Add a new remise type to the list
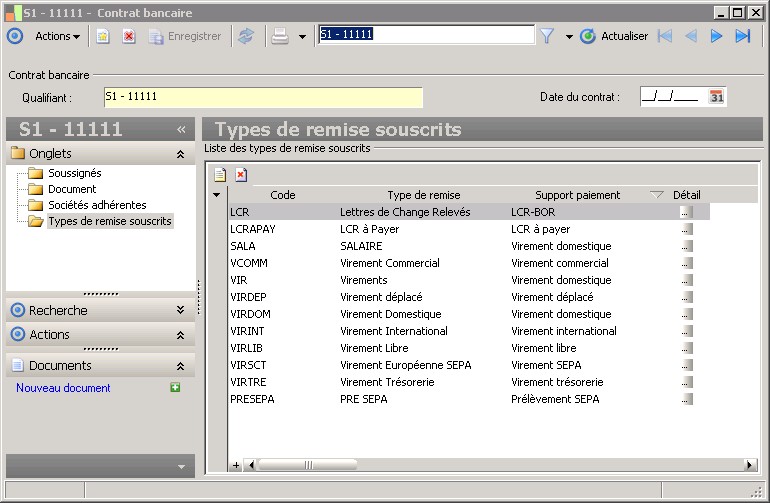This screenshot has height=503, width=770. coord(220,175)
